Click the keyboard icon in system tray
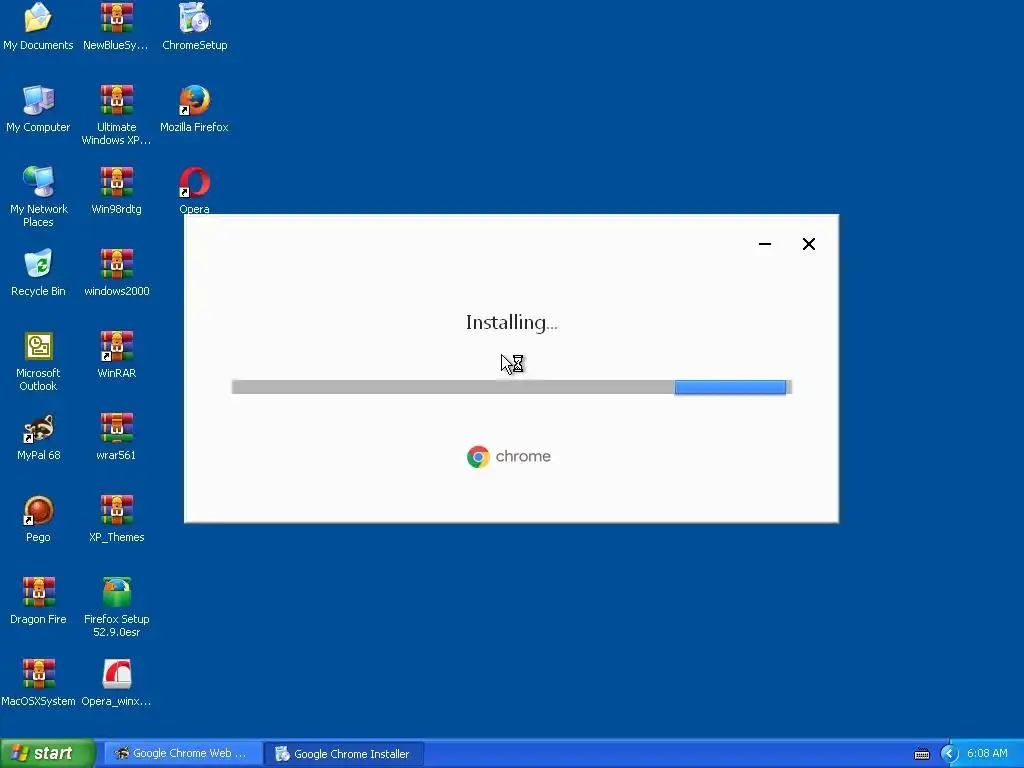 coord(921,754)
